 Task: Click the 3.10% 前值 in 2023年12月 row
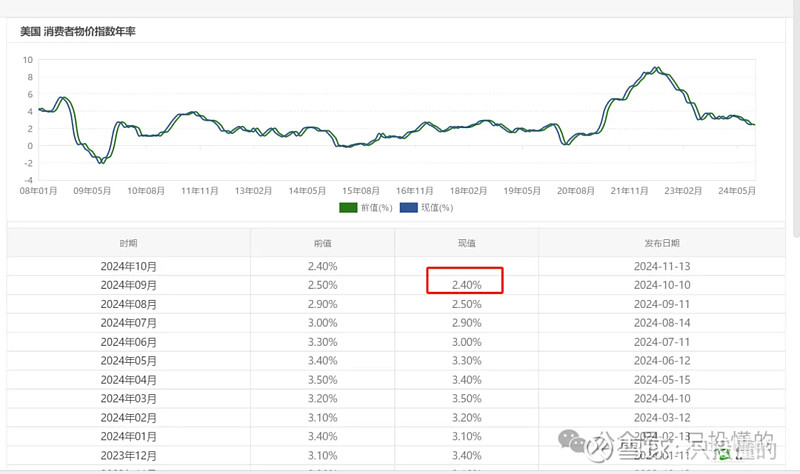tap(322, 455)
